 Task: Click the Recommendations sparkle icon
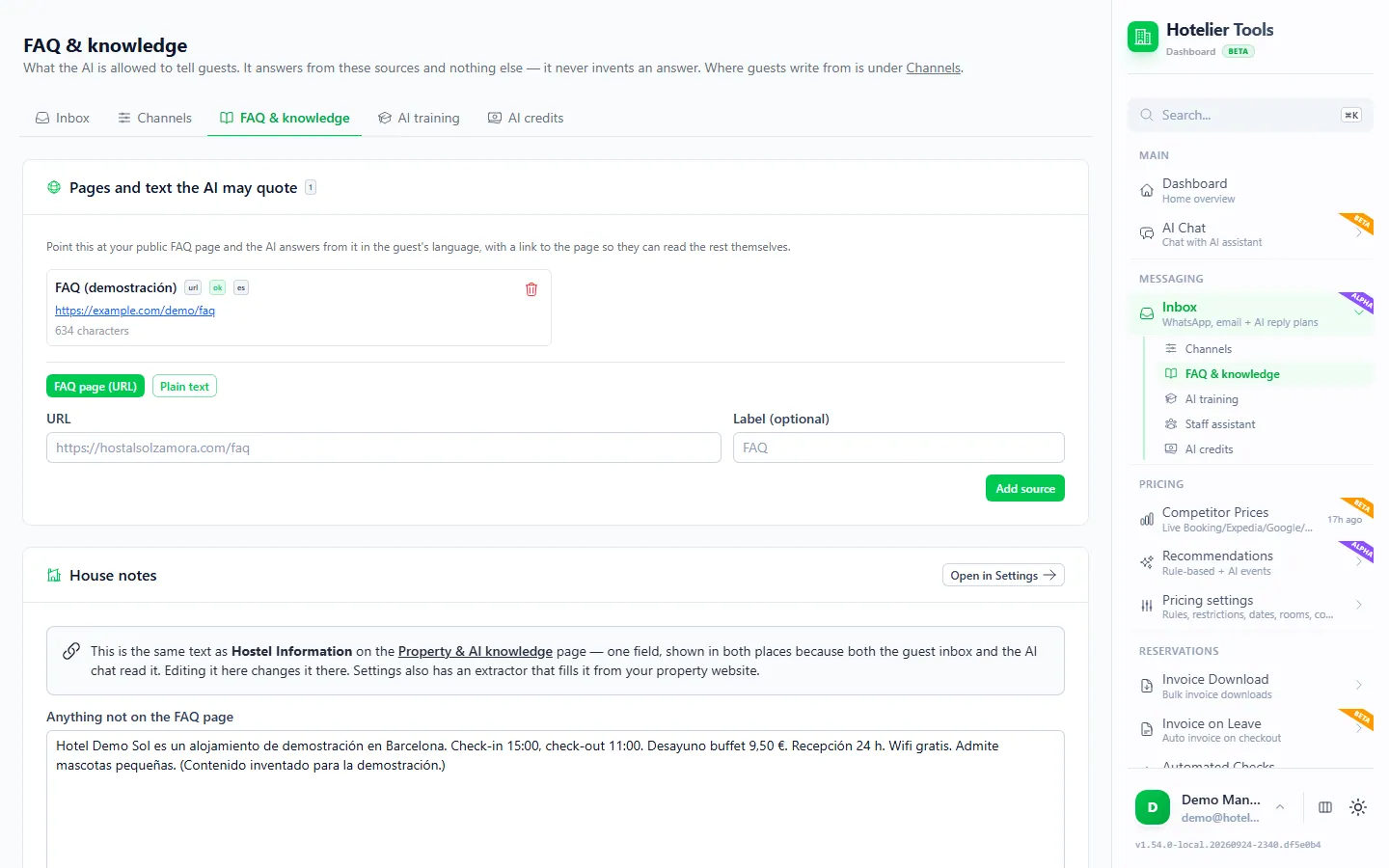click(x=1147, y=562)
